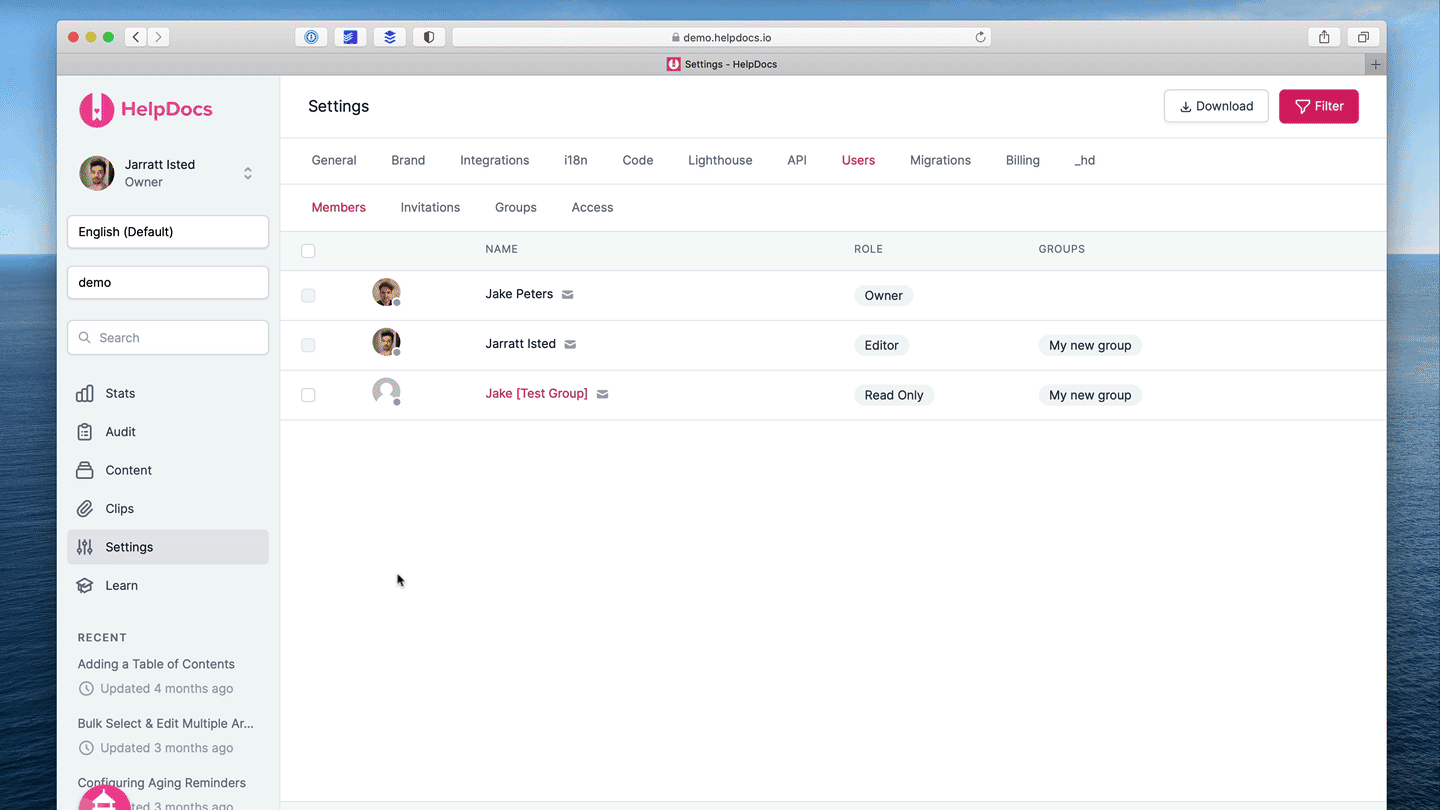Open recent article Bulk Select & Edit Multiple
Image resolution: width=1440 pixels, height=810 pixels.
point(166,723)
